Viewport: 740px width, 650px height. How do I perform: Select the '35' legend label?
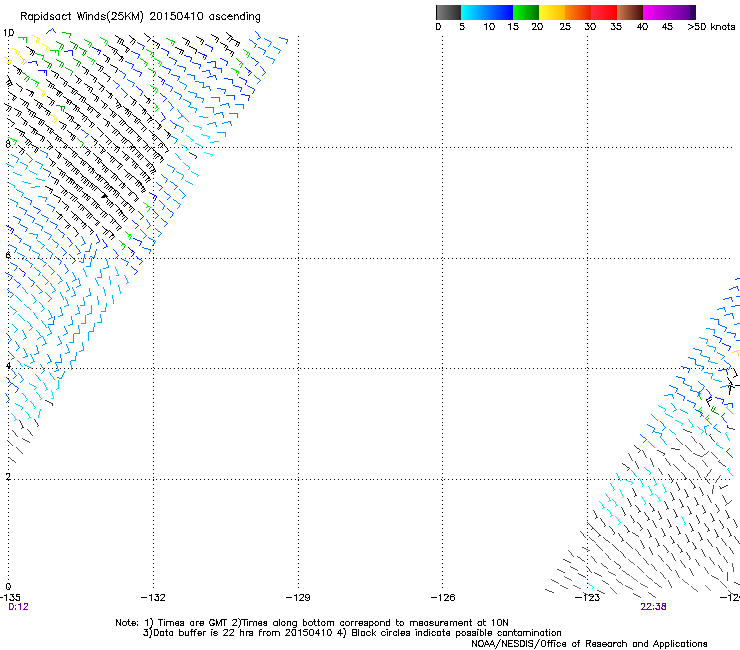pyautogui.click(x=616, y=27)
